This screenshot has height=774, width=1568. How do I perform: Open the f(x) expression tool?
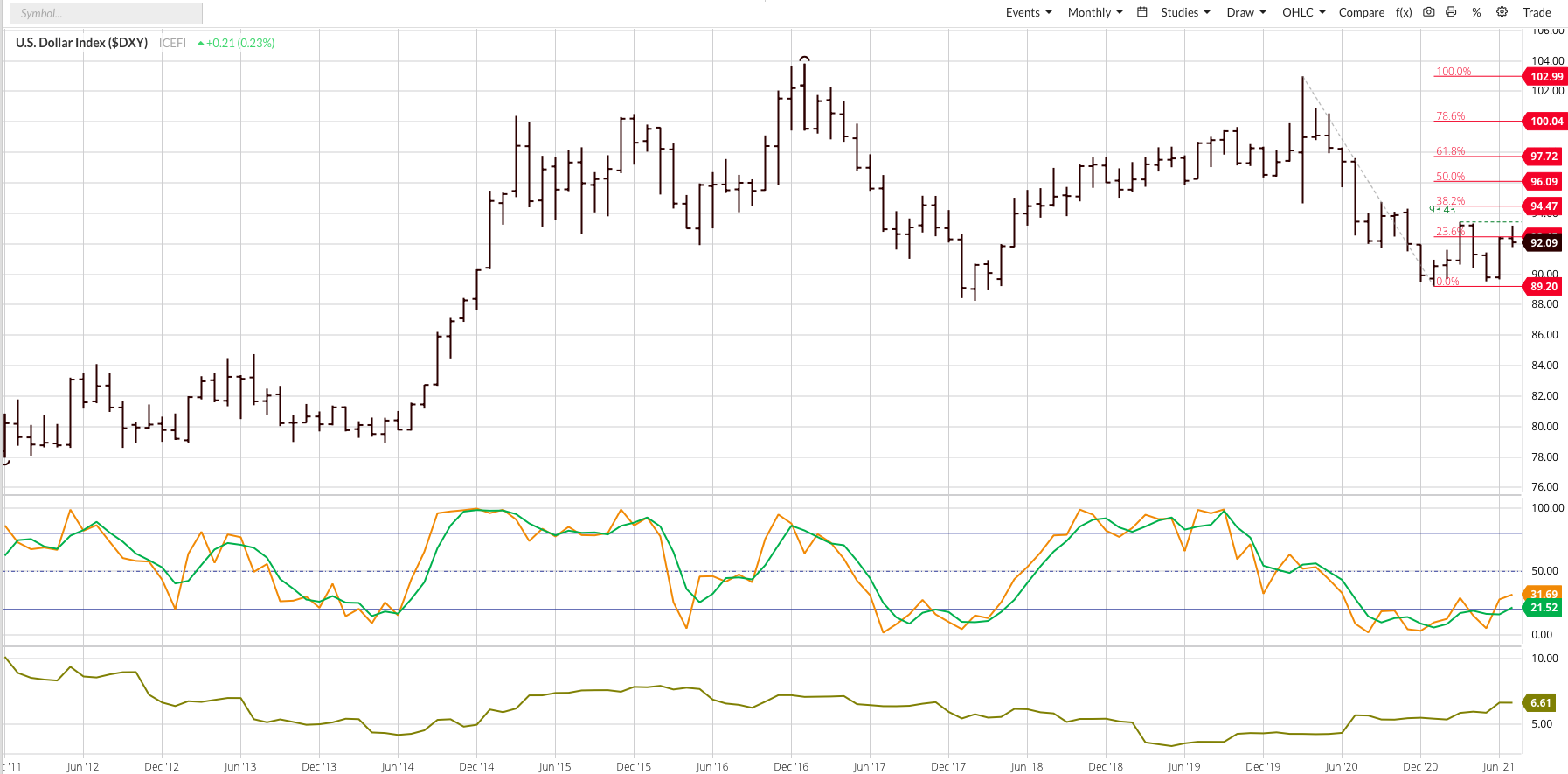point(1404,12)
